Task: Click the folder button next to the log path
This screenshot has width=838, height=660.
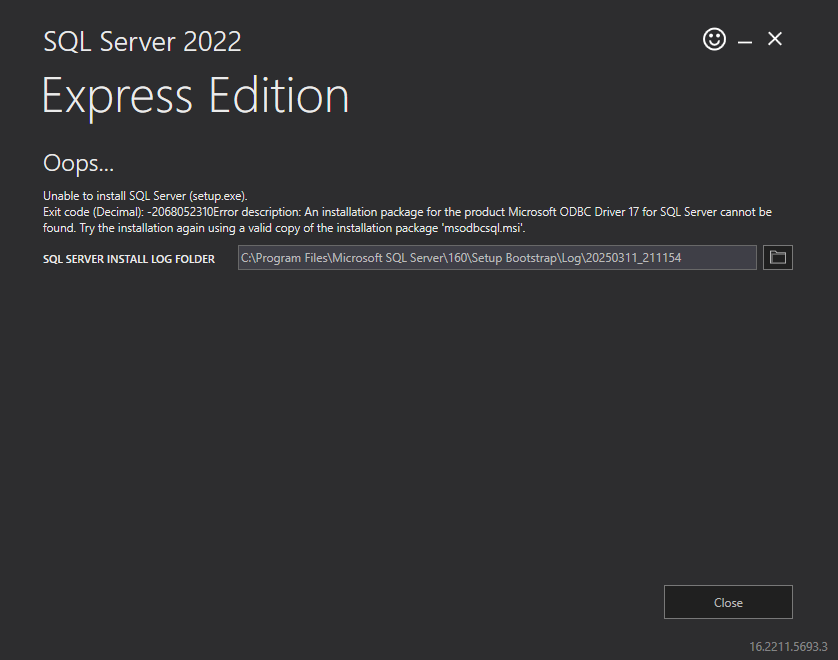Action: tap(778, 257)
